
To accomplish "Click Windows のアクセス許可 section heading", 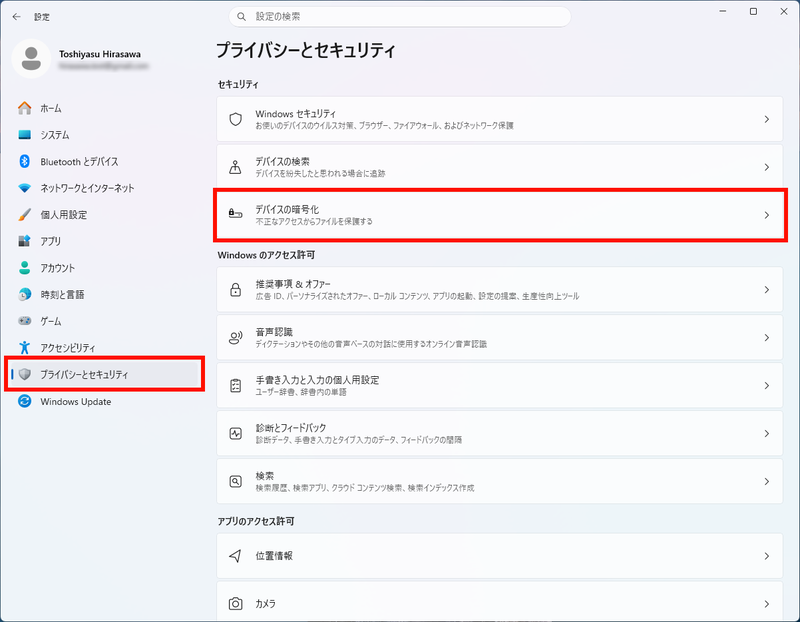I will click(266, 255).
